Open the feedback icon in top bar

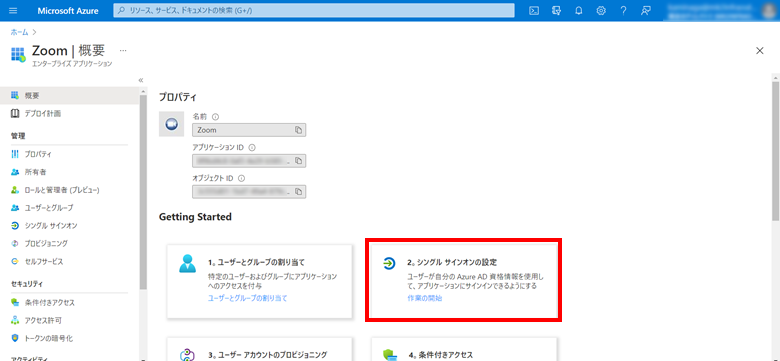pyautogui.click(x=646, y=10)
